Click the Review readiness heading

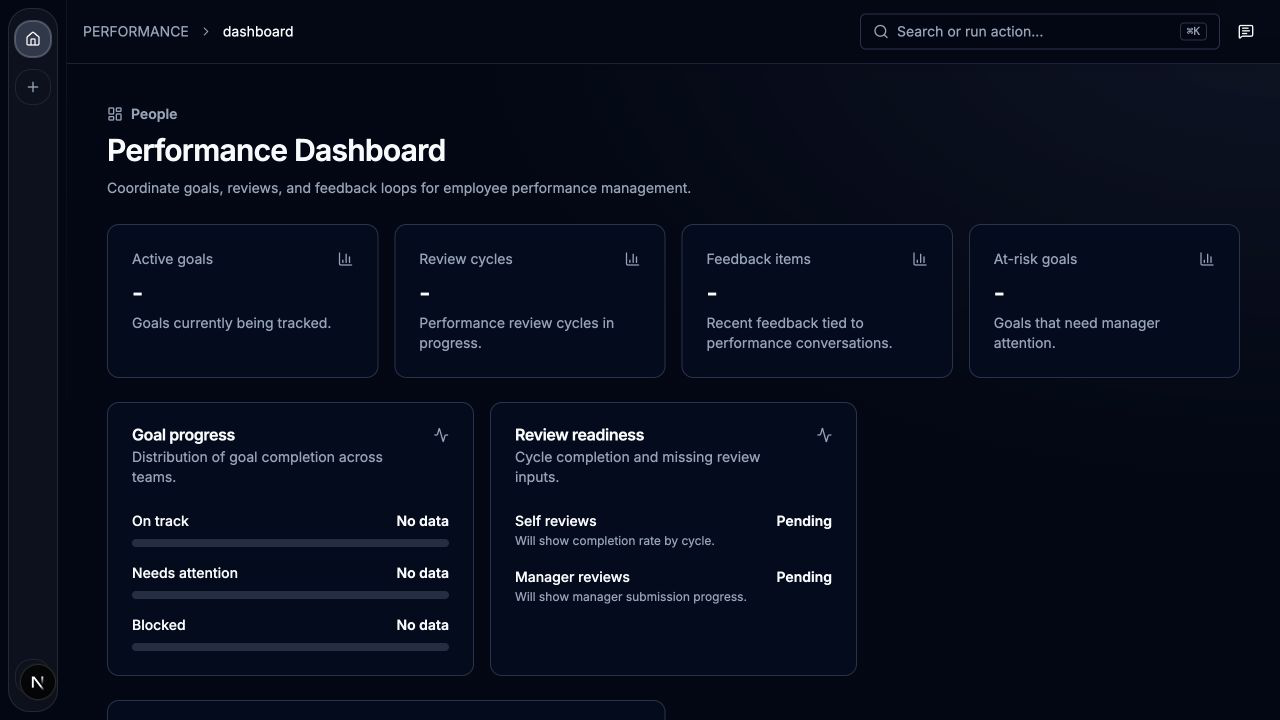pyautogui.click(x=579, y=435)
